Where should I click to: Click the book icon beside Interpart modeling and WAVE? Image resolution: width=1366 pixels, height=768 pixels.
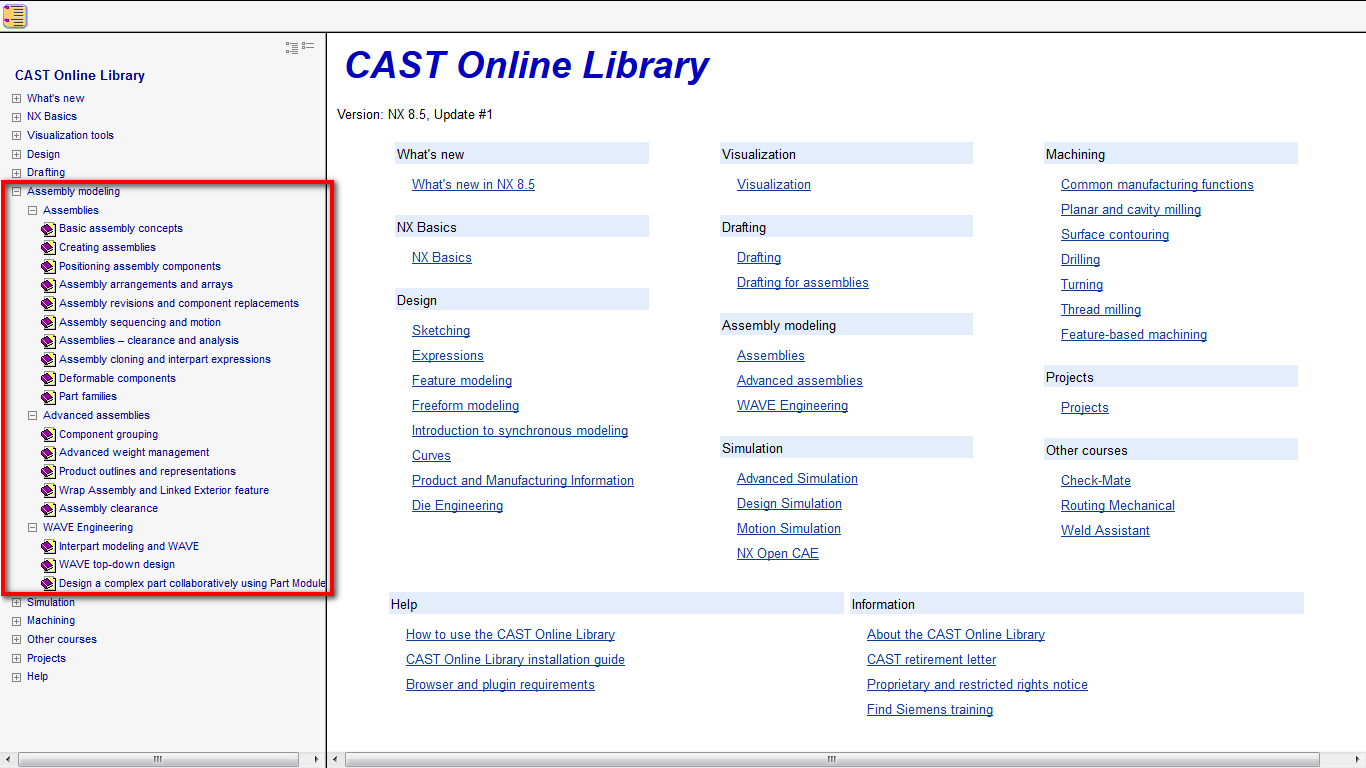(x=48, y=547)
